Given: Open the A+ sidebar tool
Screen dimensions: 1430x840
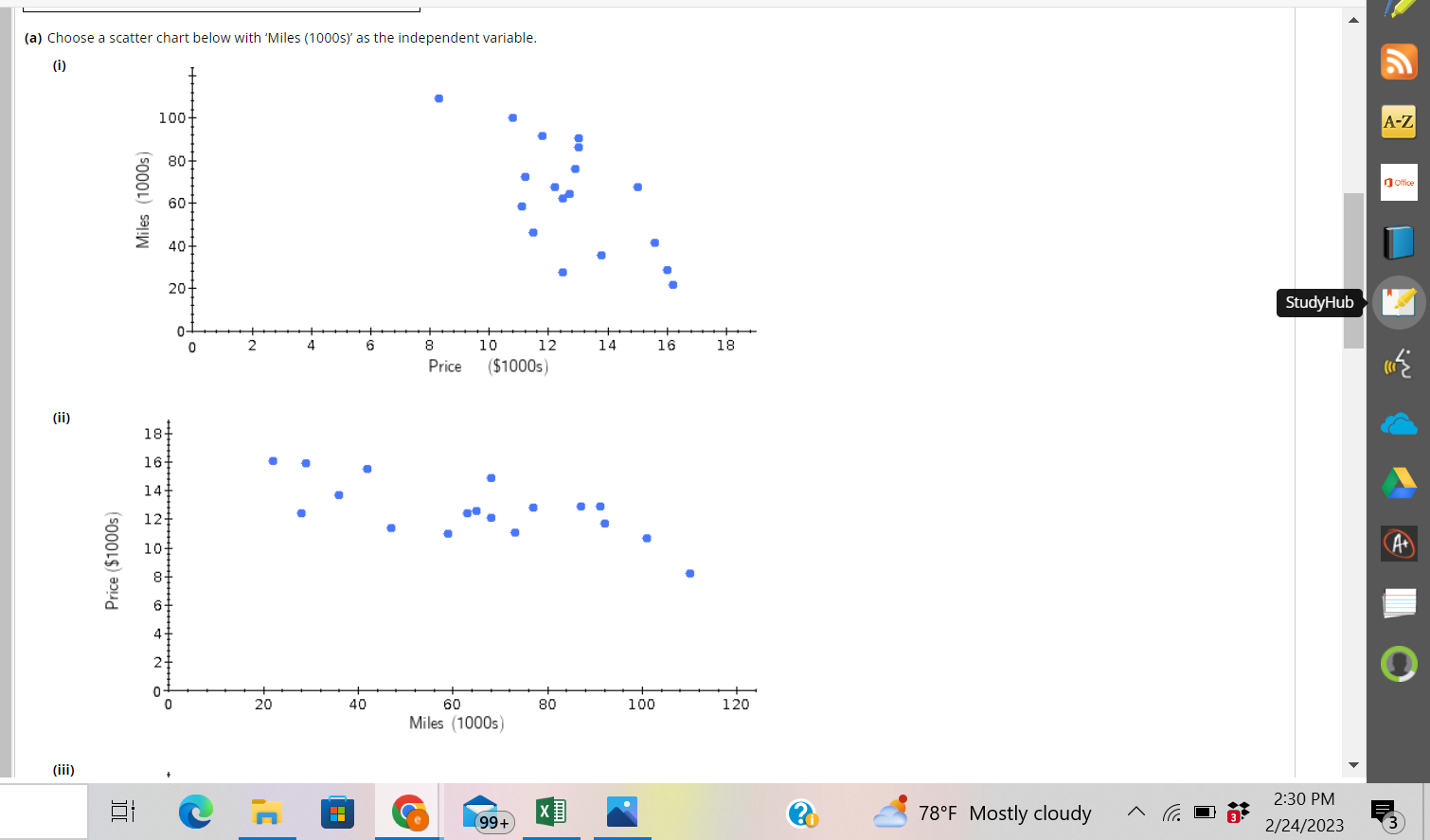Looking at the screenshot, I should [x=1399, y=544].
